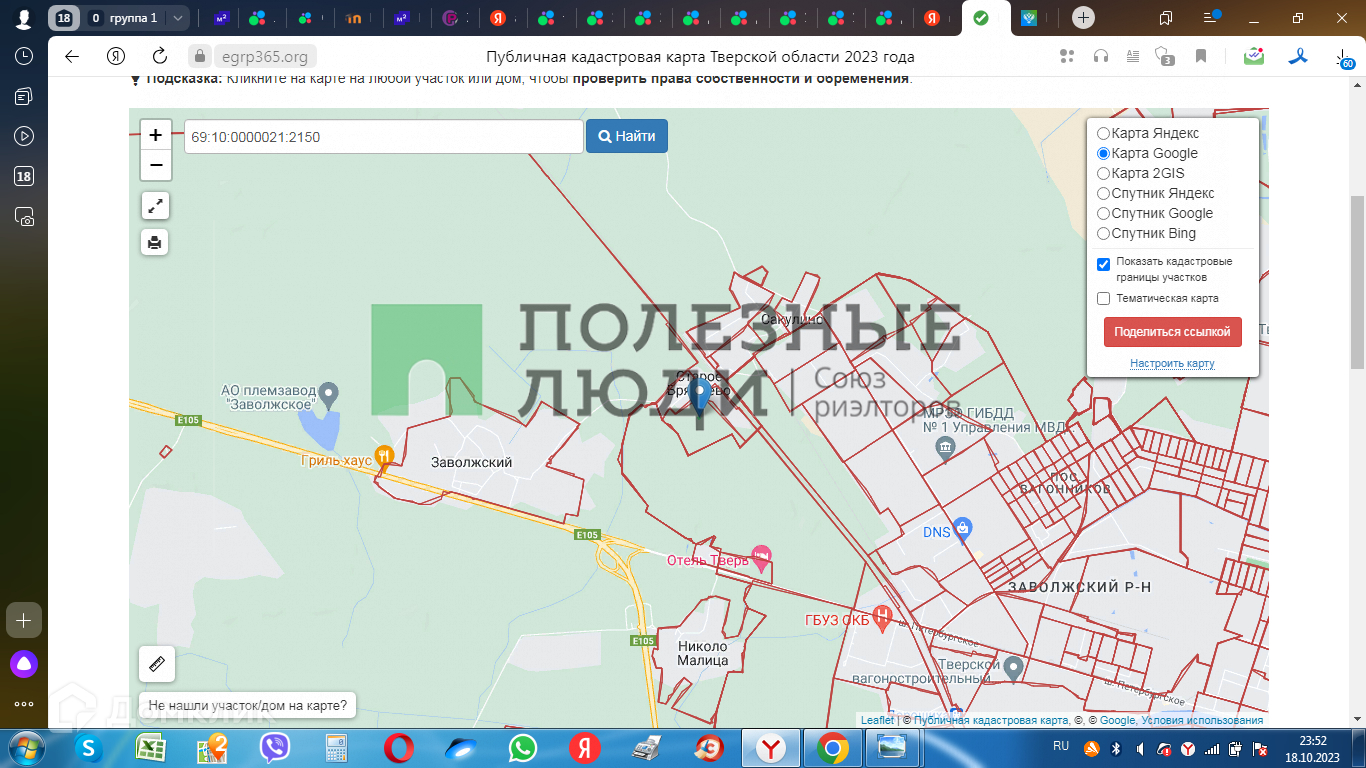Open the Leaflet attribution link
Screen dimensions: 1366x768
pyautogui.click(x=877, y=720)
